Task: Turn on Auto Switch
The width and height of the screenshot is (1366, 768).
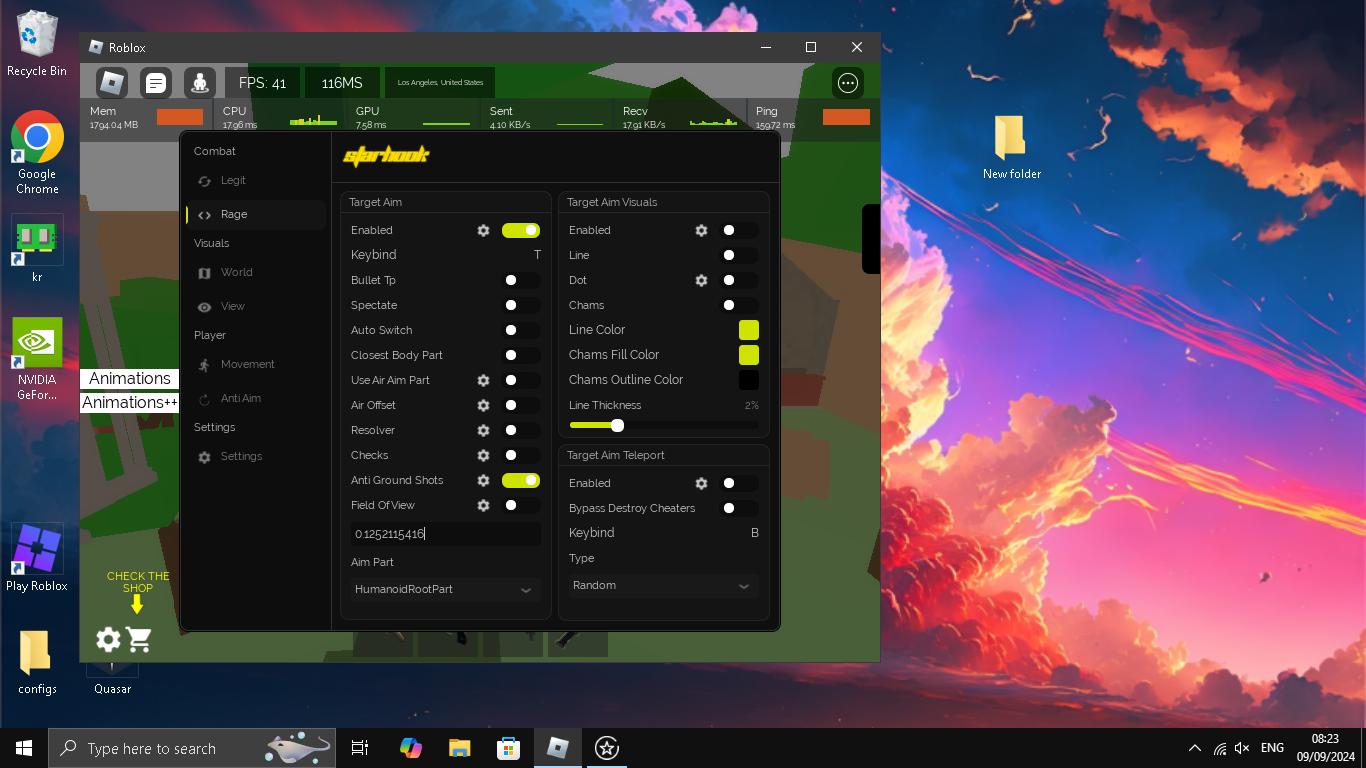Action: tap(521, 330)
